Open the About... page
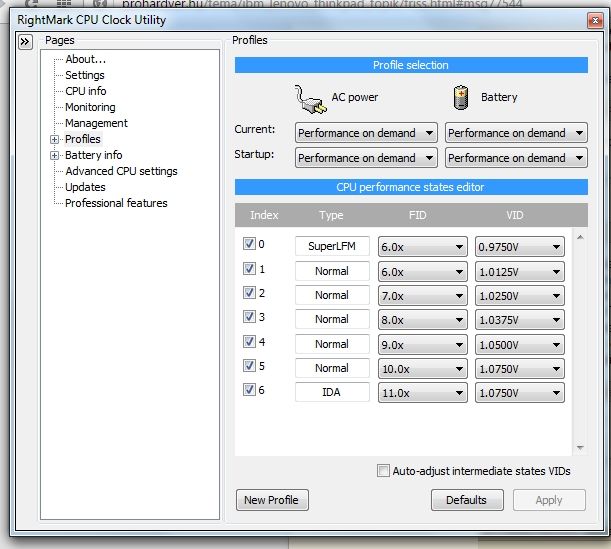The image size is (611, 549). click(x=85, y=59)
